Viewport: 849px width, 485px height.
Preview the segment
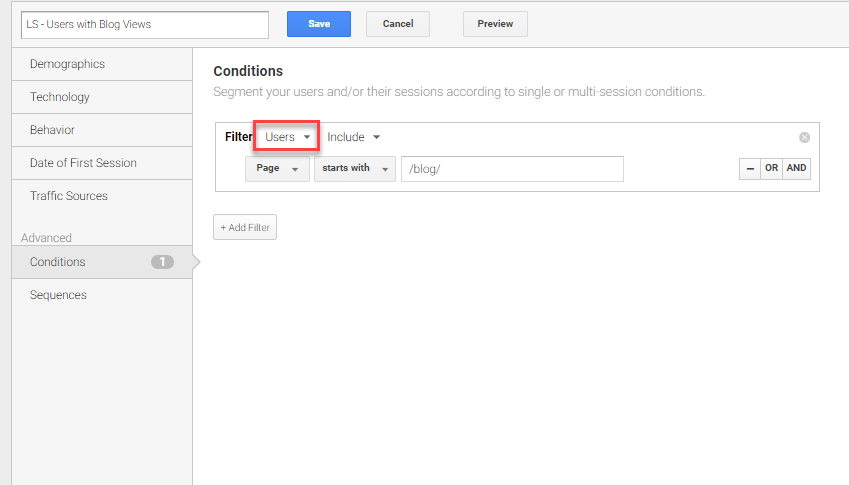(x=495, y=24)
